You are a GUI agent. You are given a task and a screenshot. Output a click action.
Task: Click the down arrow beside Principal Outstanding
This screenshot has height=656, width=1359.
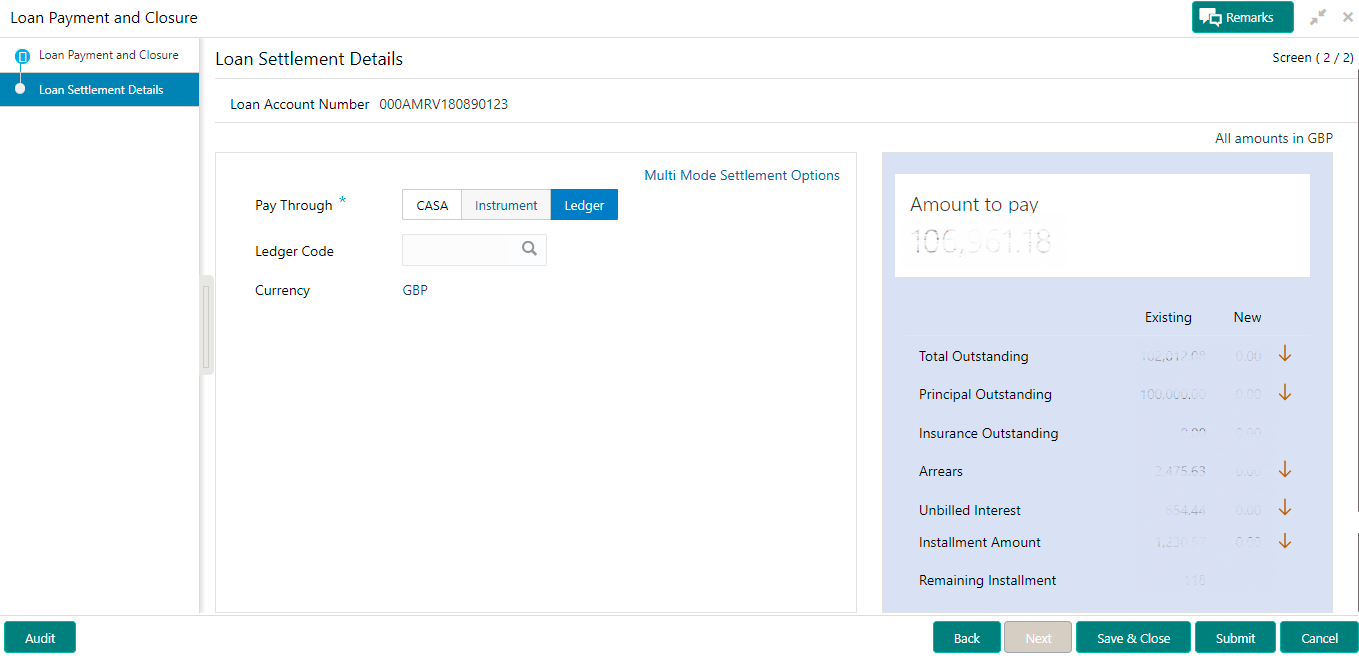point(1285,393)
